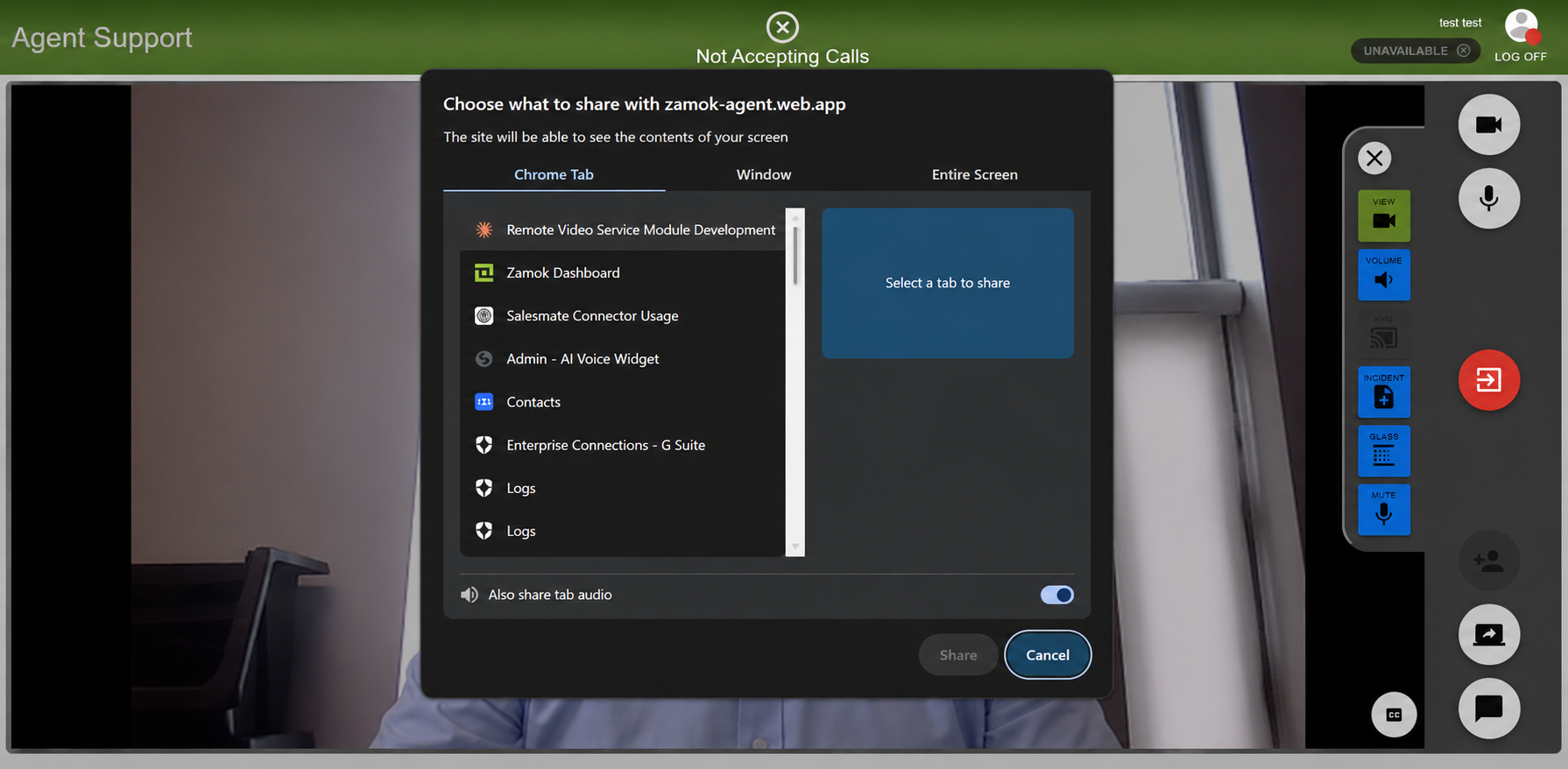1568x769 pixels.
Task: Click the Salesmate Connector Usage favicon
Action: [x=484, y=315]
